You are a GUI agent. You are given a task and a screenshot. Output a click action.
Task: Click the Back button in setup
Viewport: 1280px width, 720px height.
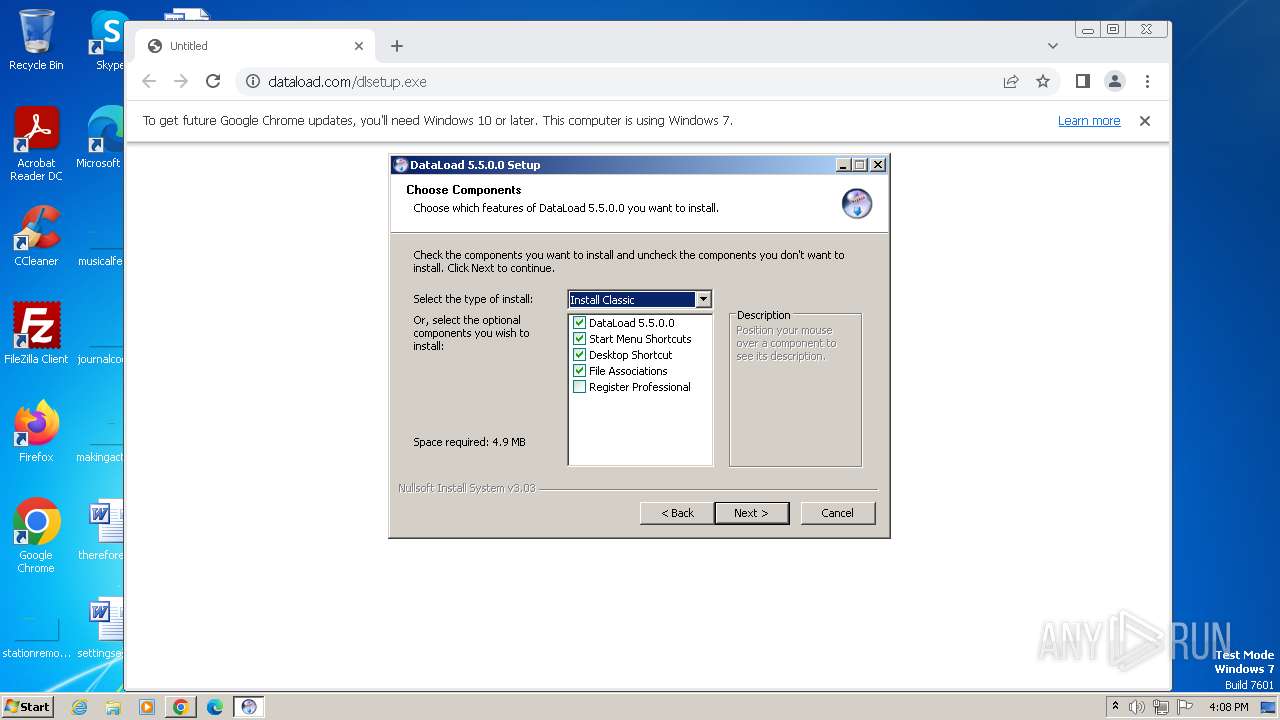pyautogui.click(x=677, y=513)
